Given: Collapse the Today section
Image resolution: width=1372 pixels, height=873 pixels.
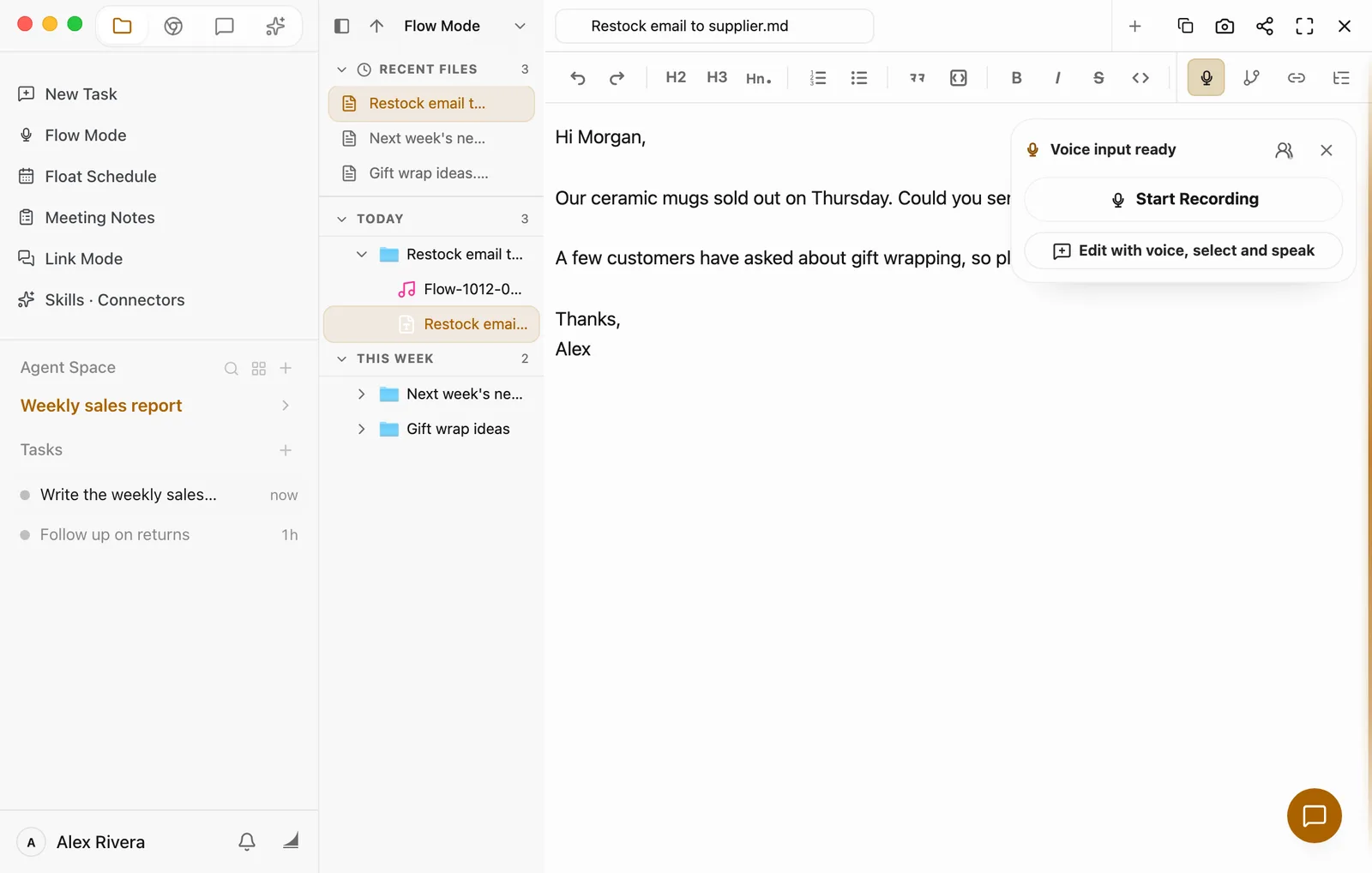Looking at the screenshot, I should (341, 219).
